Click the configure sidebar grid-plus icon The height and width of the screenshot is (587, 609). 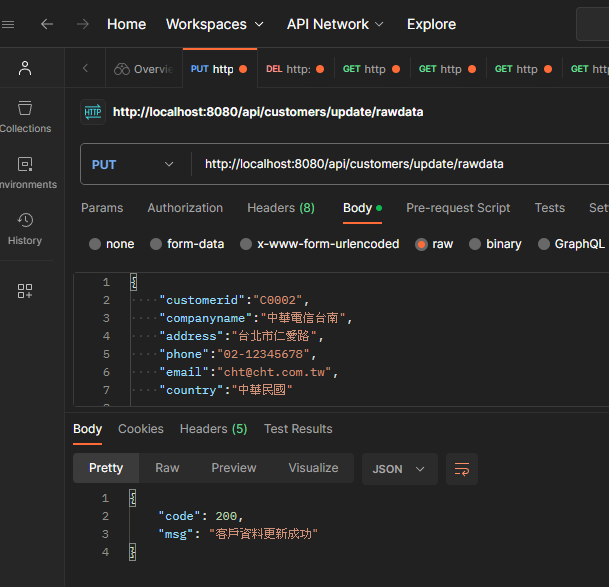[25, 291]
